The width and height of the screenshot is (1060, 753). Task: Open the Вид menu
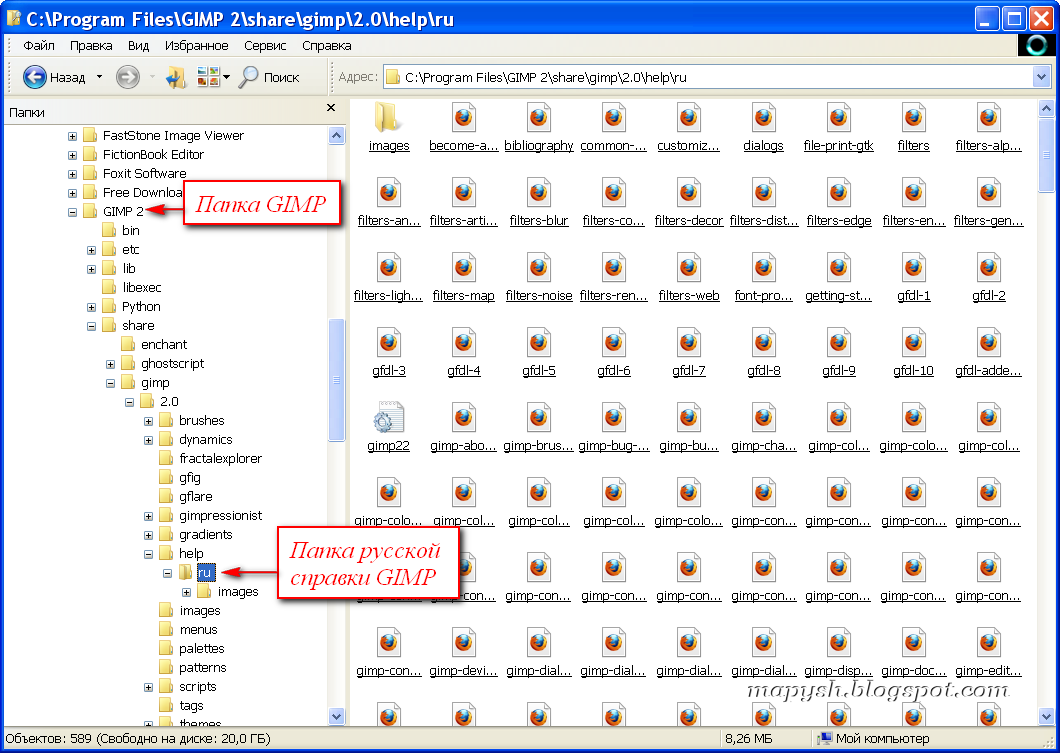138,45
